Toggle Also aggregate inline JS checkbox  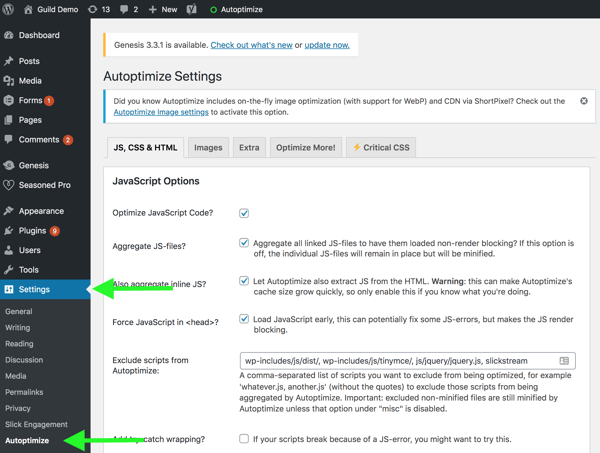[x=244, y=281]
